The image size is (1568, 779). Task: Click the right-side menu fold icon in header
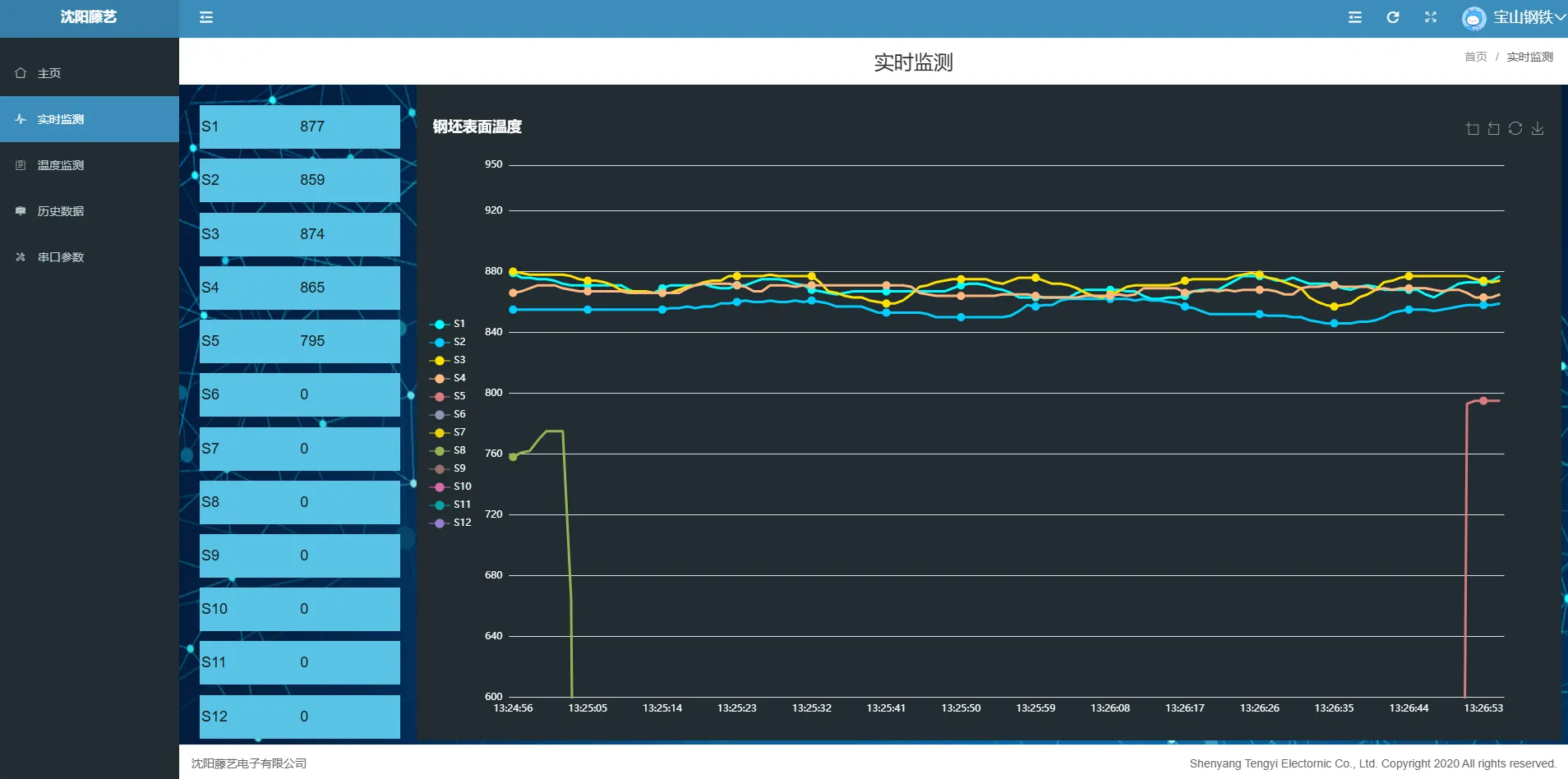(1355, 17)
